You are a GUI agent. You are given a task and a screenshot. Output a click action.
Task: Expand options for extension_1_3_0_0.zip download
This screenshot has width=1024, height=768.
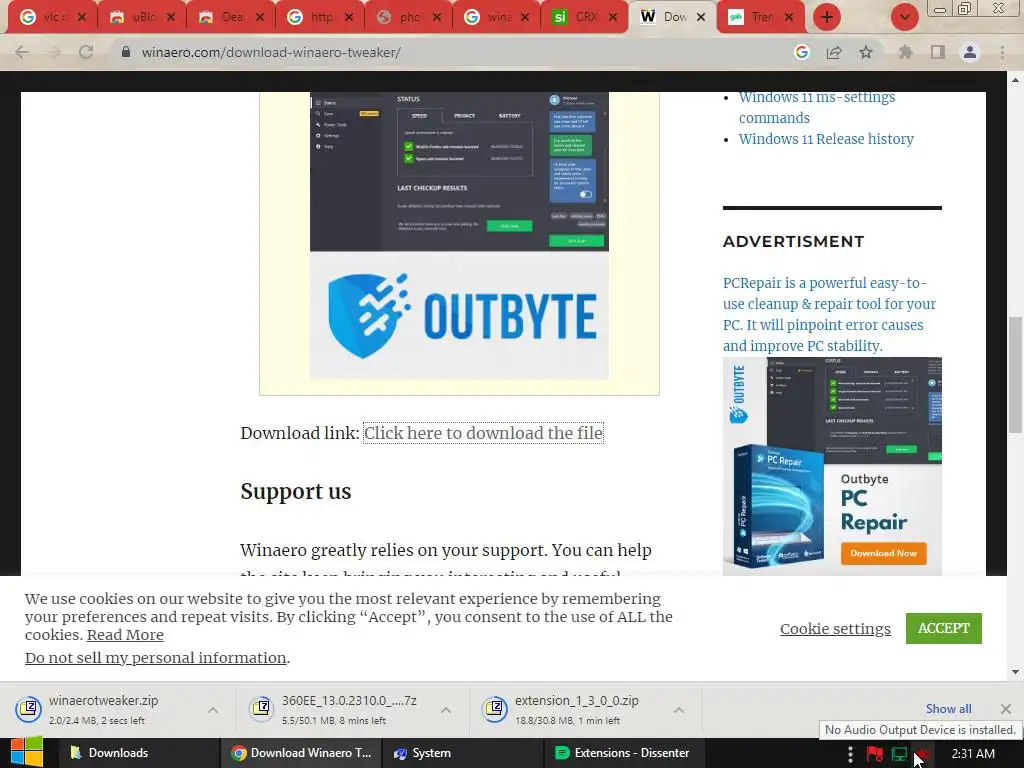pyautogui.click(x=679, y=710)
